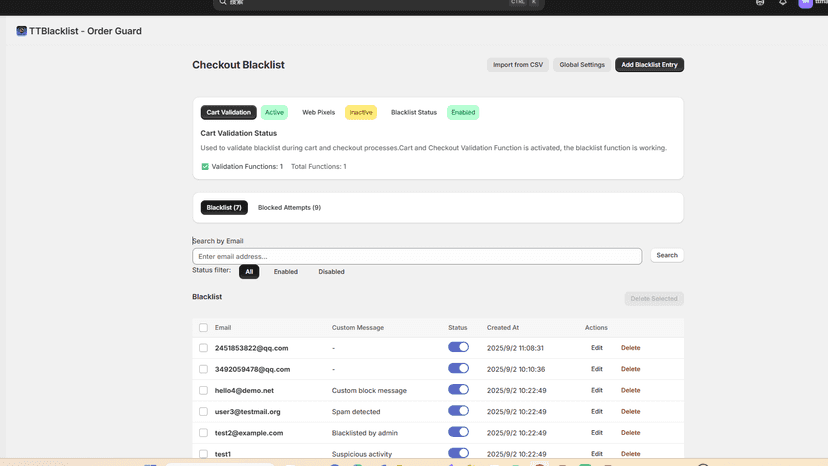Screen dimensions: 828x466
Task: Click Add Blacklist Entry button
Action: pos(649,64)
